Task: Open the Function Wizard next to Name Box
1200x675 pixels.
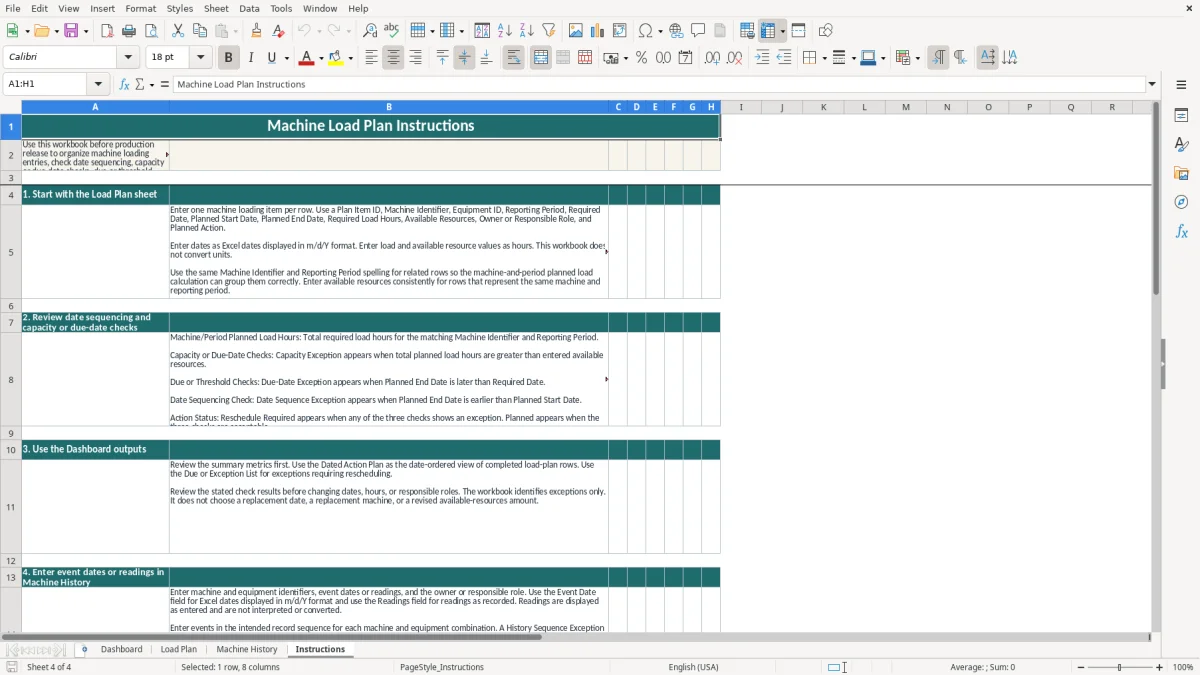Action: [125, 84]
